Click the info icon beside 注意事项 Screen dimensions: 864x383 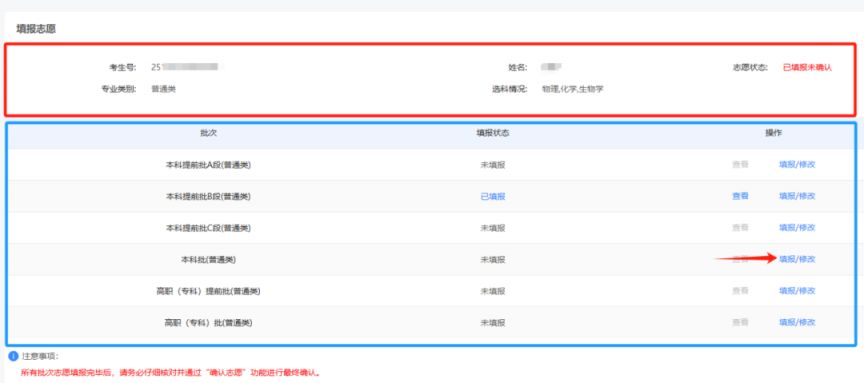pos(14,356)
